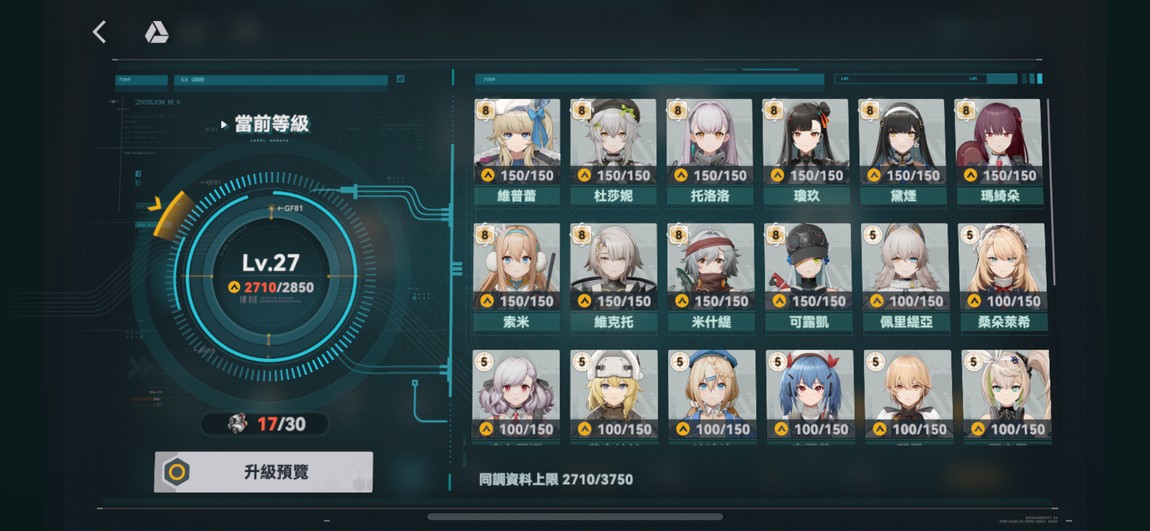Open the 米什緹 character card
The width and height of the screenshot is (1150, 531).
710,278
